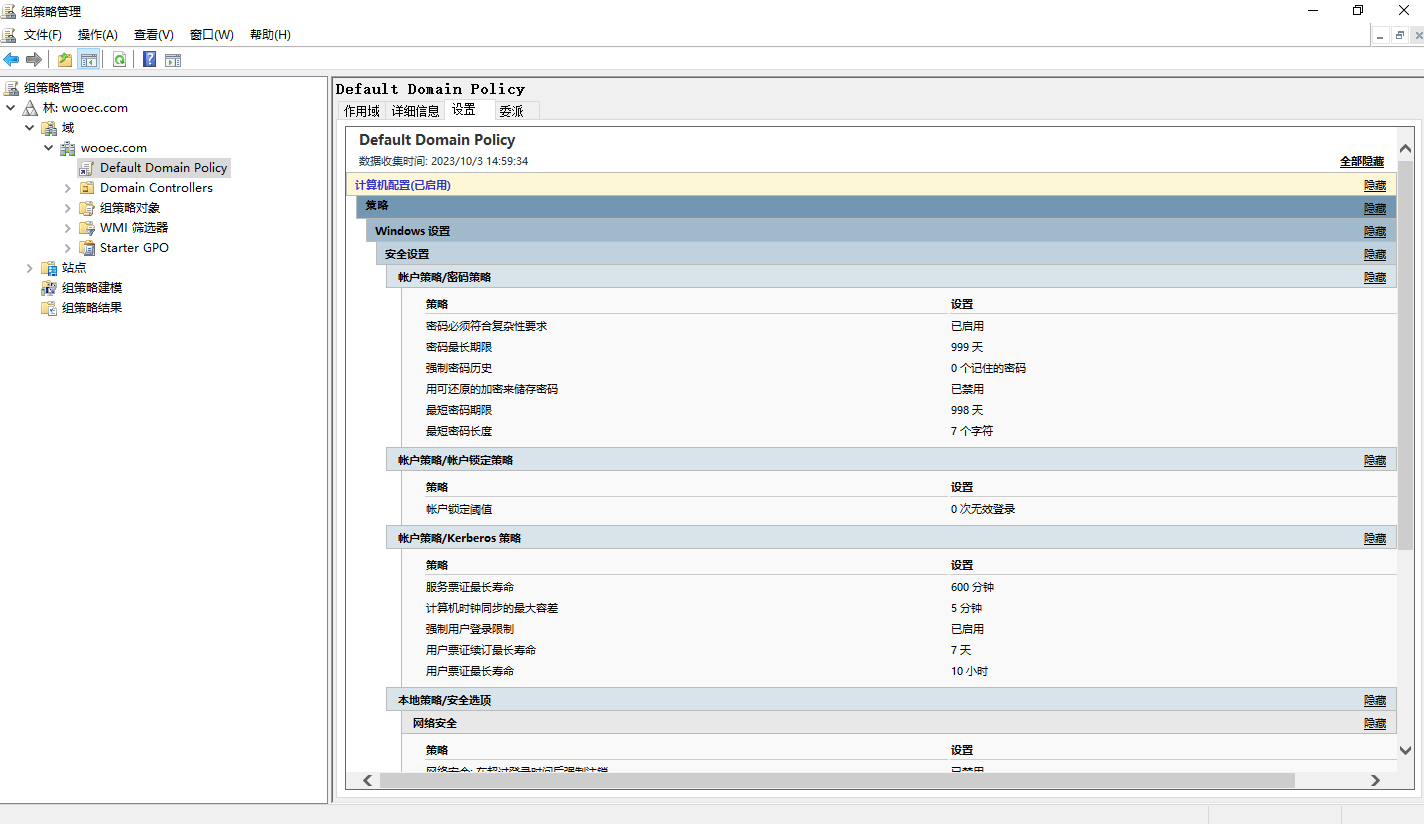Click the modeling icon beside 组策略建模

(x=49, y=287)
